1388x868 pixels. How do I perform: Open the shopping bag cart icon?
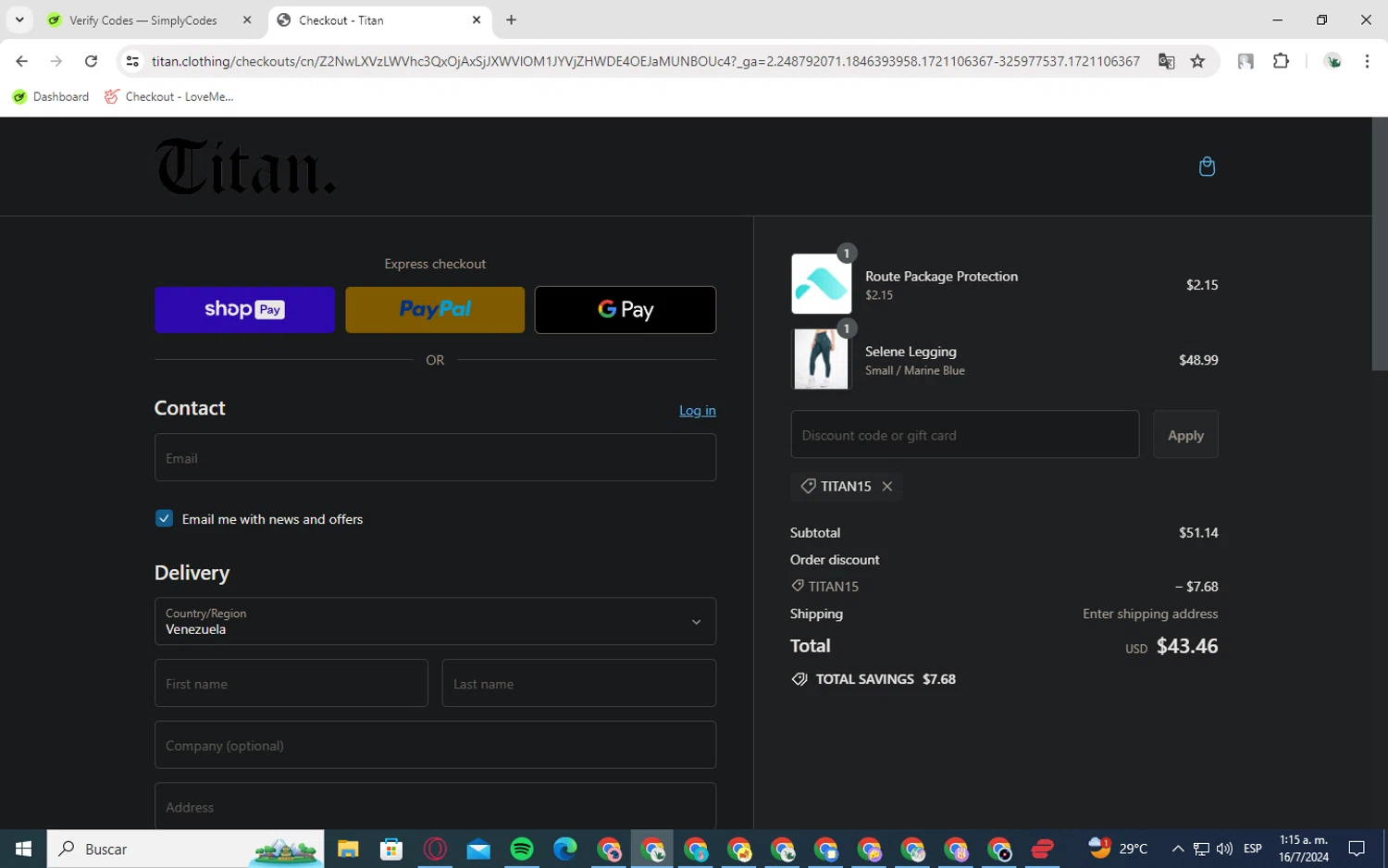1207,167
